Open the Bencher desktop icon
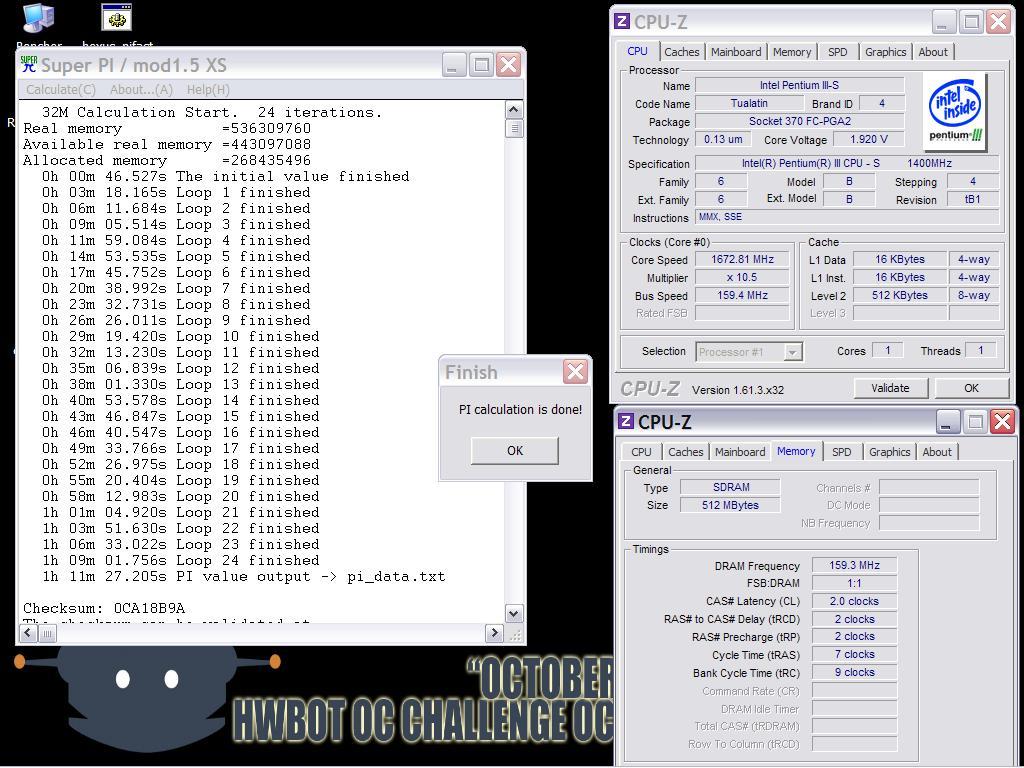This screenshot has height=768, width=1024. point(39,20)
